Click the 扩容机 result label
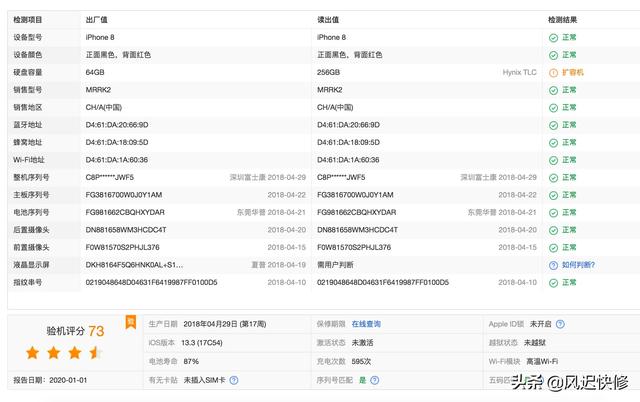The image size is (640, 402). click(573, 72)
